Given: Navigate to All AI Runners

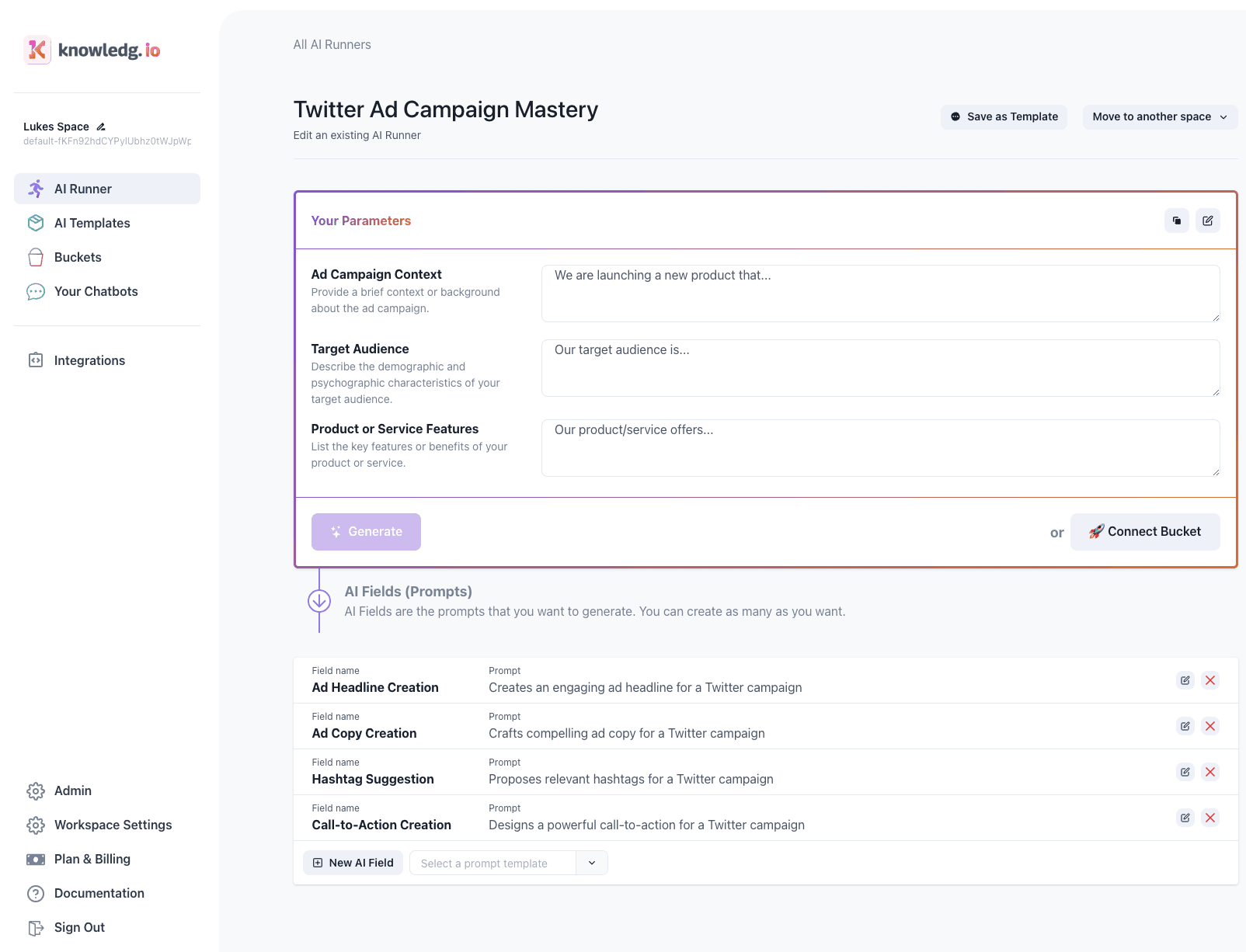Looking at the screenshot, I should pos(332,44).
